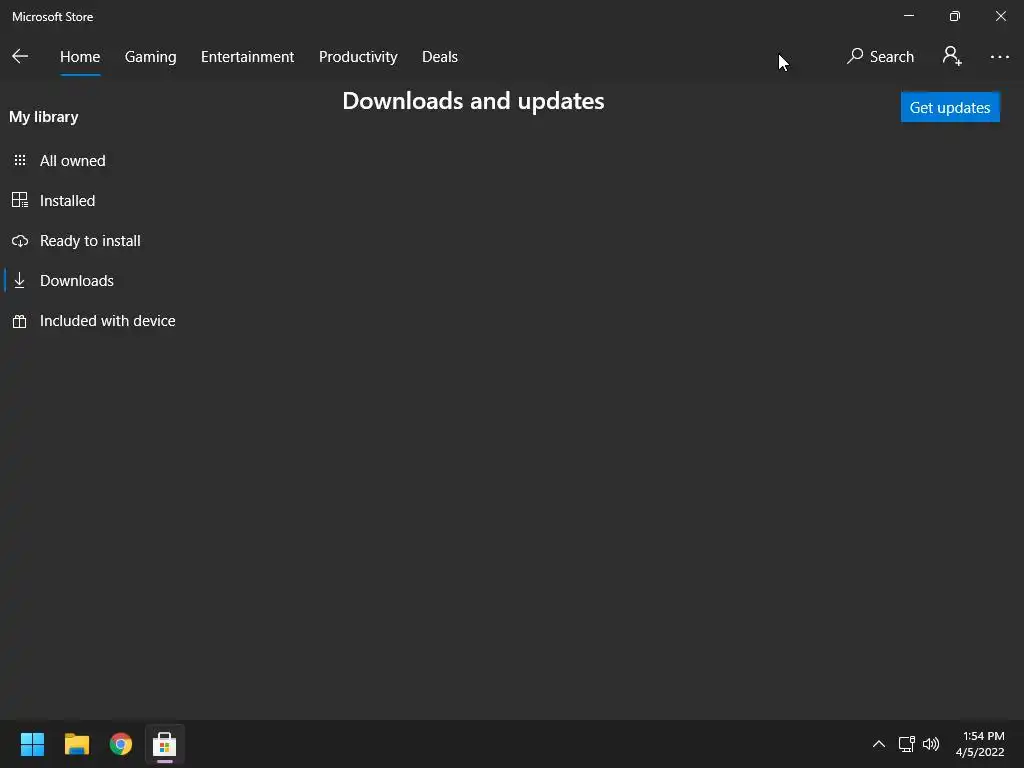
Task: Click the Included with device gift icon
Action: pos(20,321)
